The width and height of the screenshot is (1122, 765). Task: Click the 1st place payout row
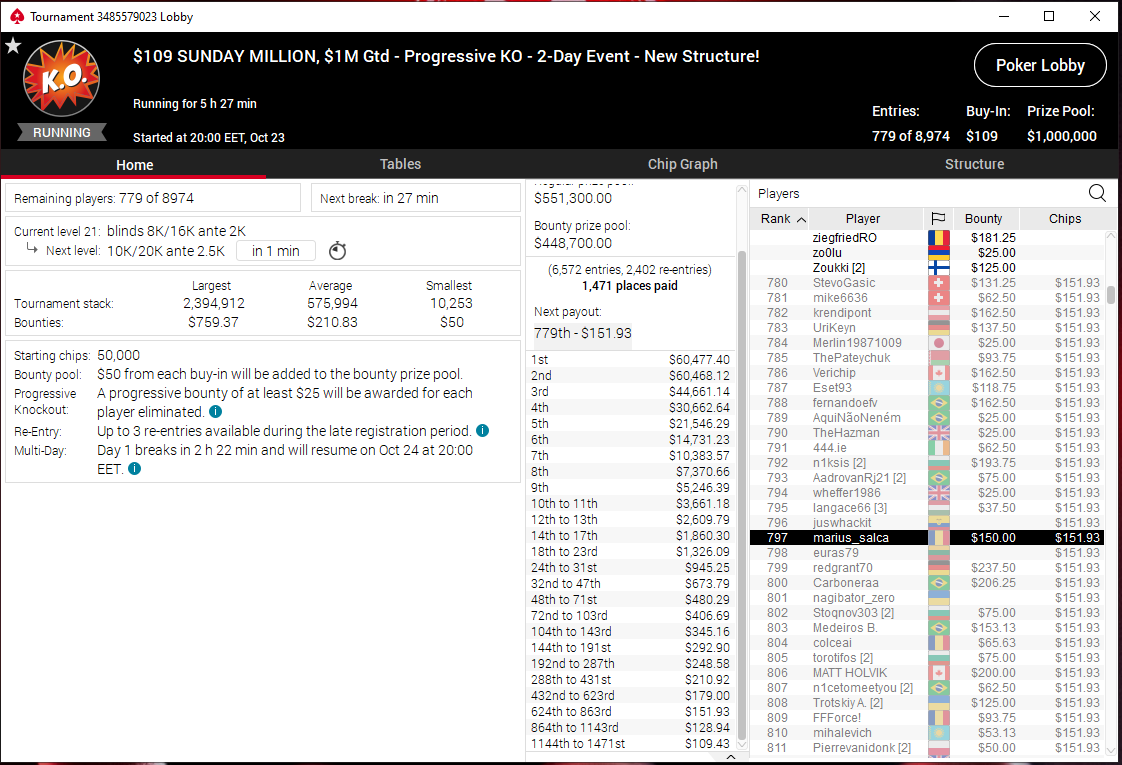(x=630, y=360)
